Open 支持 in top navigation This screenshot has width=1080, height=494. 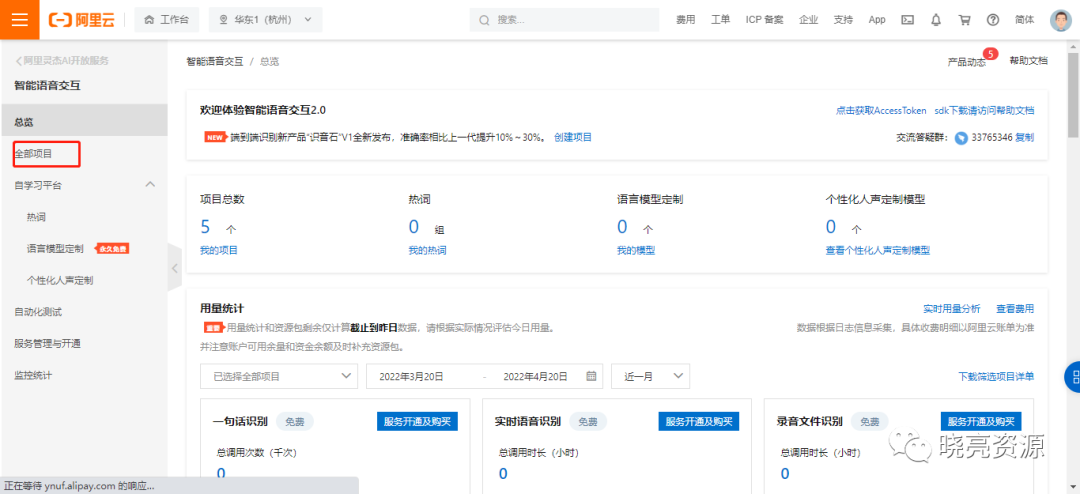(843, 20)
